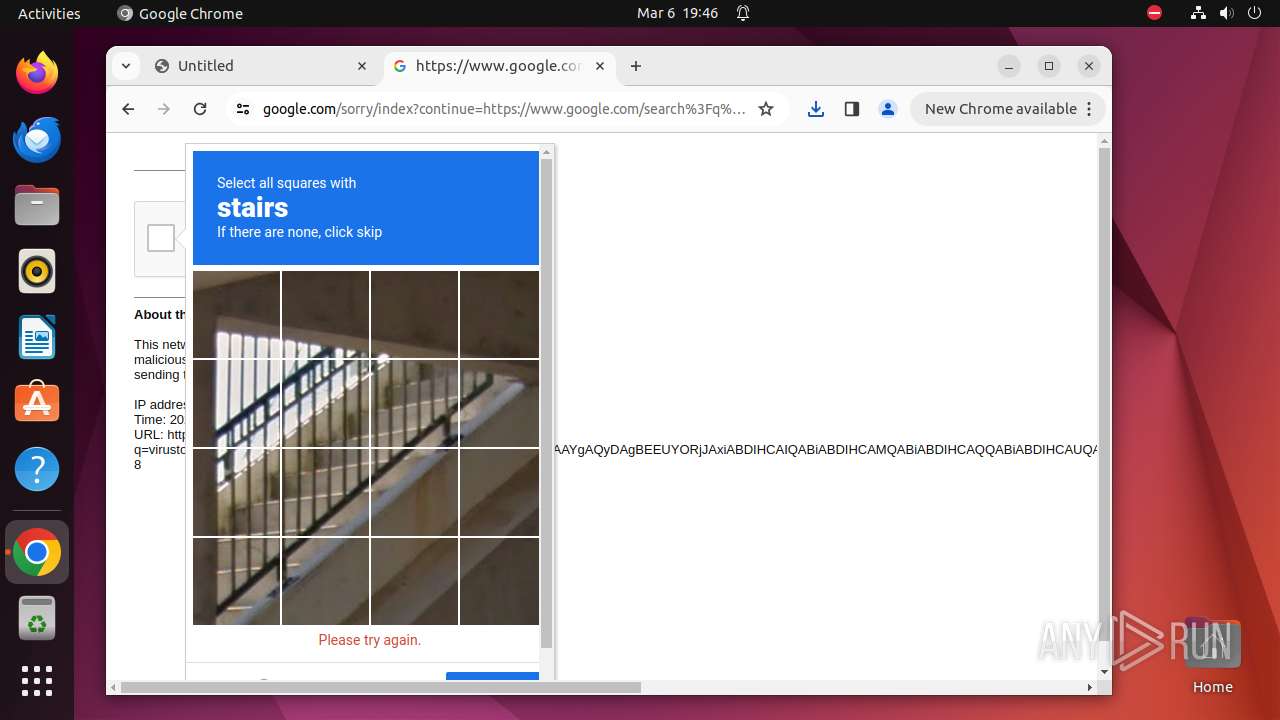1280x720 pixels.
Task: Open the volume indicator
Action: (x=1227, y=13)
